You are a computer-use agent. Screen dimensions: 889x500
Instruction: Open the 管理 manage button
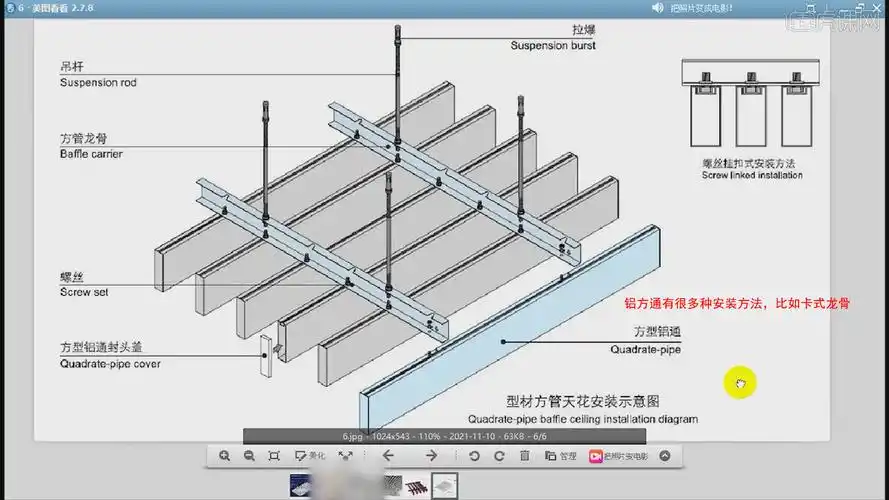point(560,456)
